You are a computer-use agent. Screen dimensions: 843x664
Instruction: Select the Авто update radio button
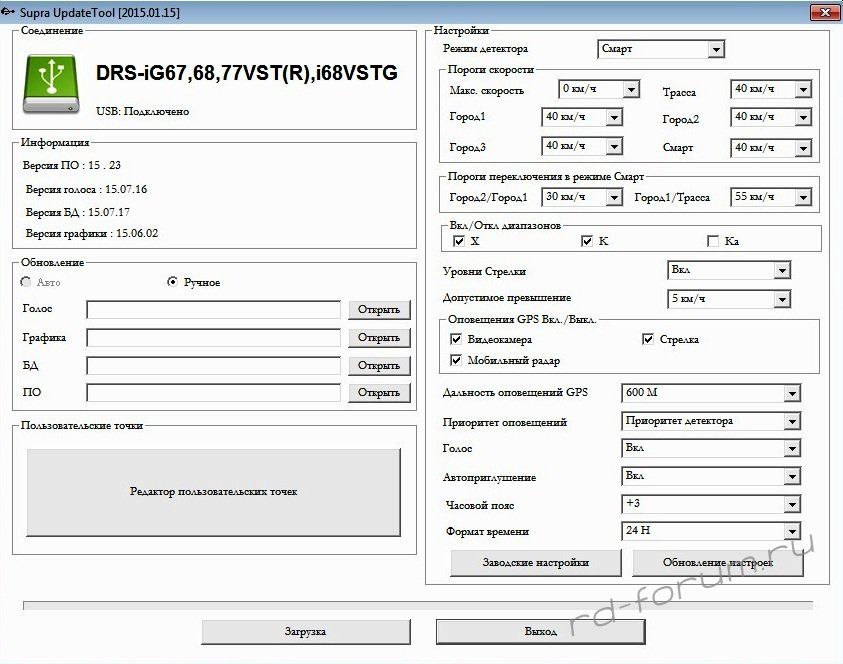25,282
